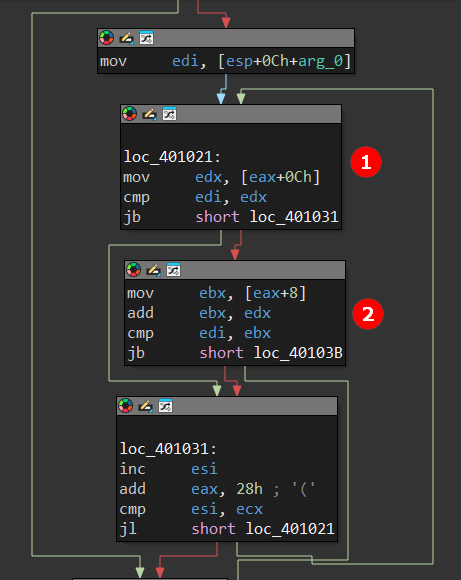Click edit pencil icon on loc_401031 block

point(145,407)
